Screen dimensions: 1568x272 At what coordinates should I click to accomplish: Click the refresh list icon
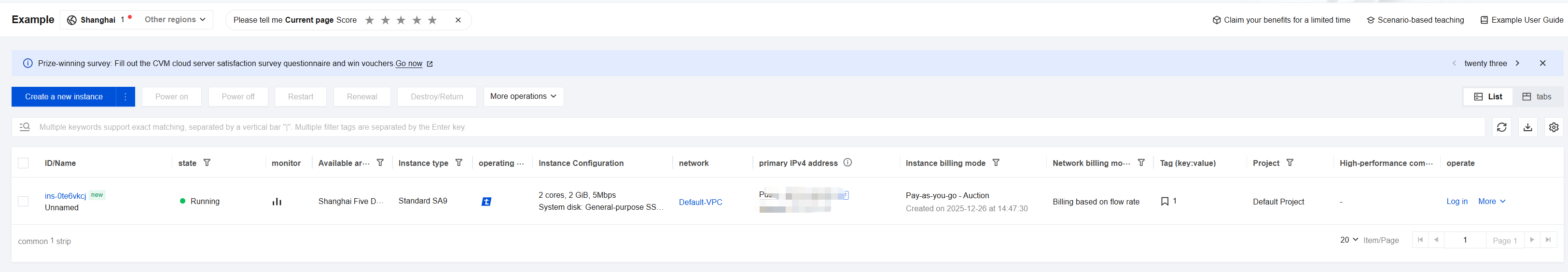(x=1502, y=127)
